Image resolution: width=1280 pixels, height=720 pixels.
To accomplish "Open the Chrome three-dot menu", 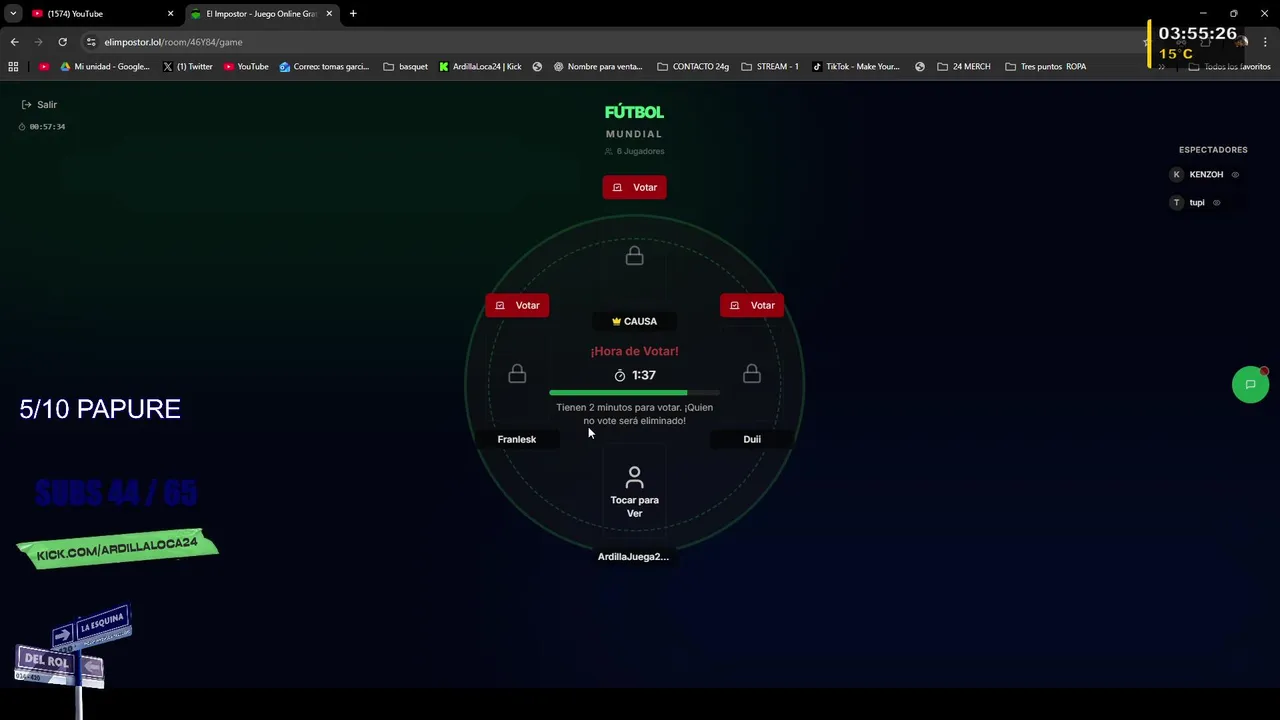I will [x=1266, y=42].
